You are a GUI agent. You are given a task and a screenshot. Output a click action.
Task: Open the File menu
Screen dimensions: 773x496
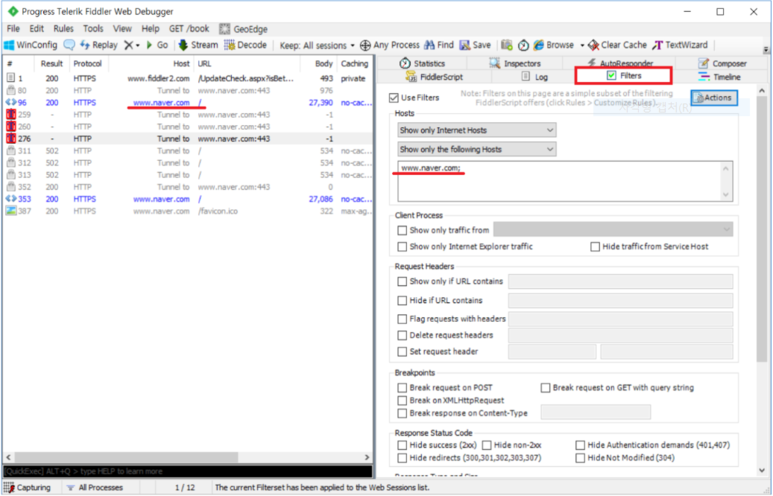(13, 29)
